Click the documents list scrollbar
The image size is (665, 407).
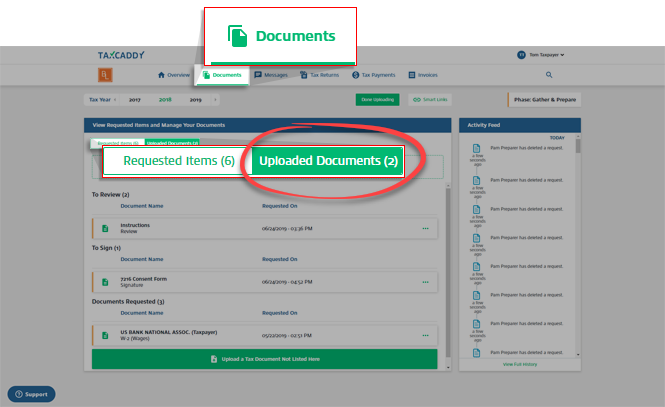(448, 271)
